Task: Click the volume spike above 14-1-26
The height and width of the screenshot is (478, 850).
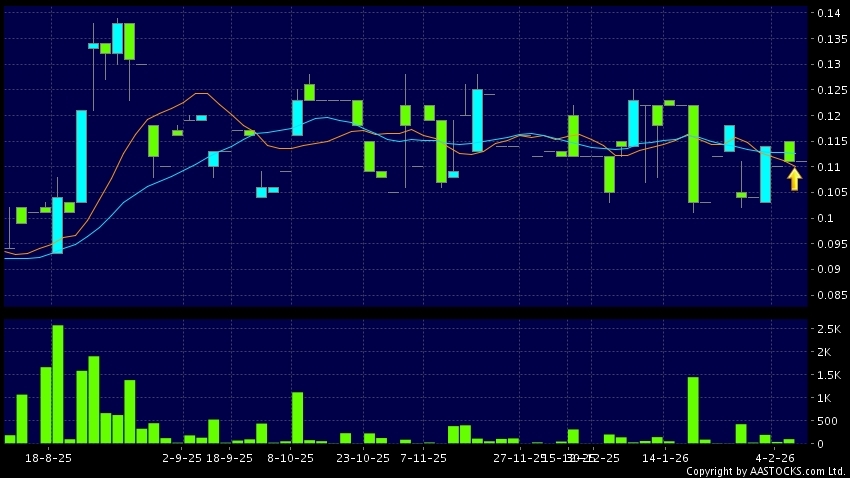Action: click(693, 410)
